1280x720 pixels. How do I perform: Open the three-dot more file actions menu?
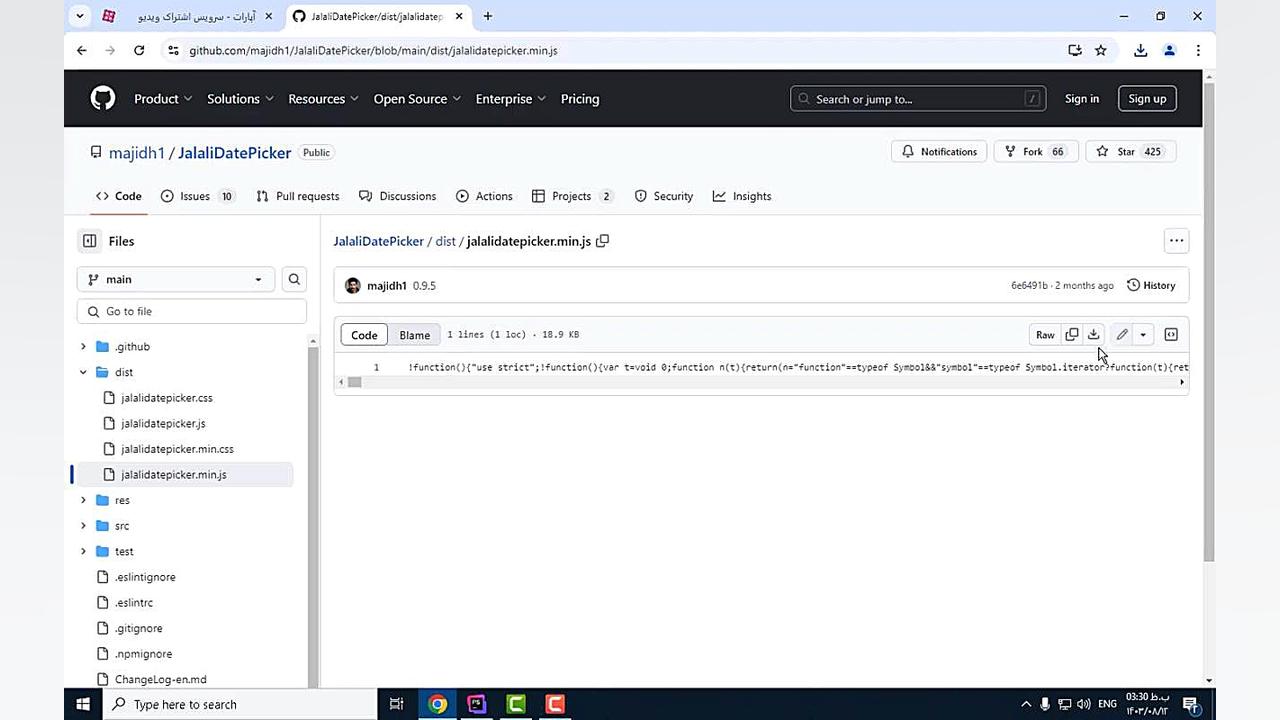[x=1176, y=240]
